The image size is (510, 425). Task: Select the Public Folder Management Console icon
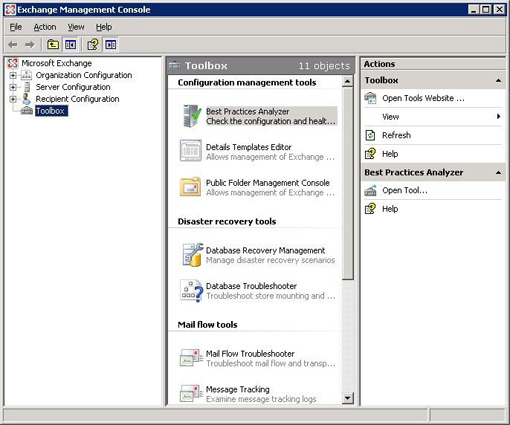(190, 187)
